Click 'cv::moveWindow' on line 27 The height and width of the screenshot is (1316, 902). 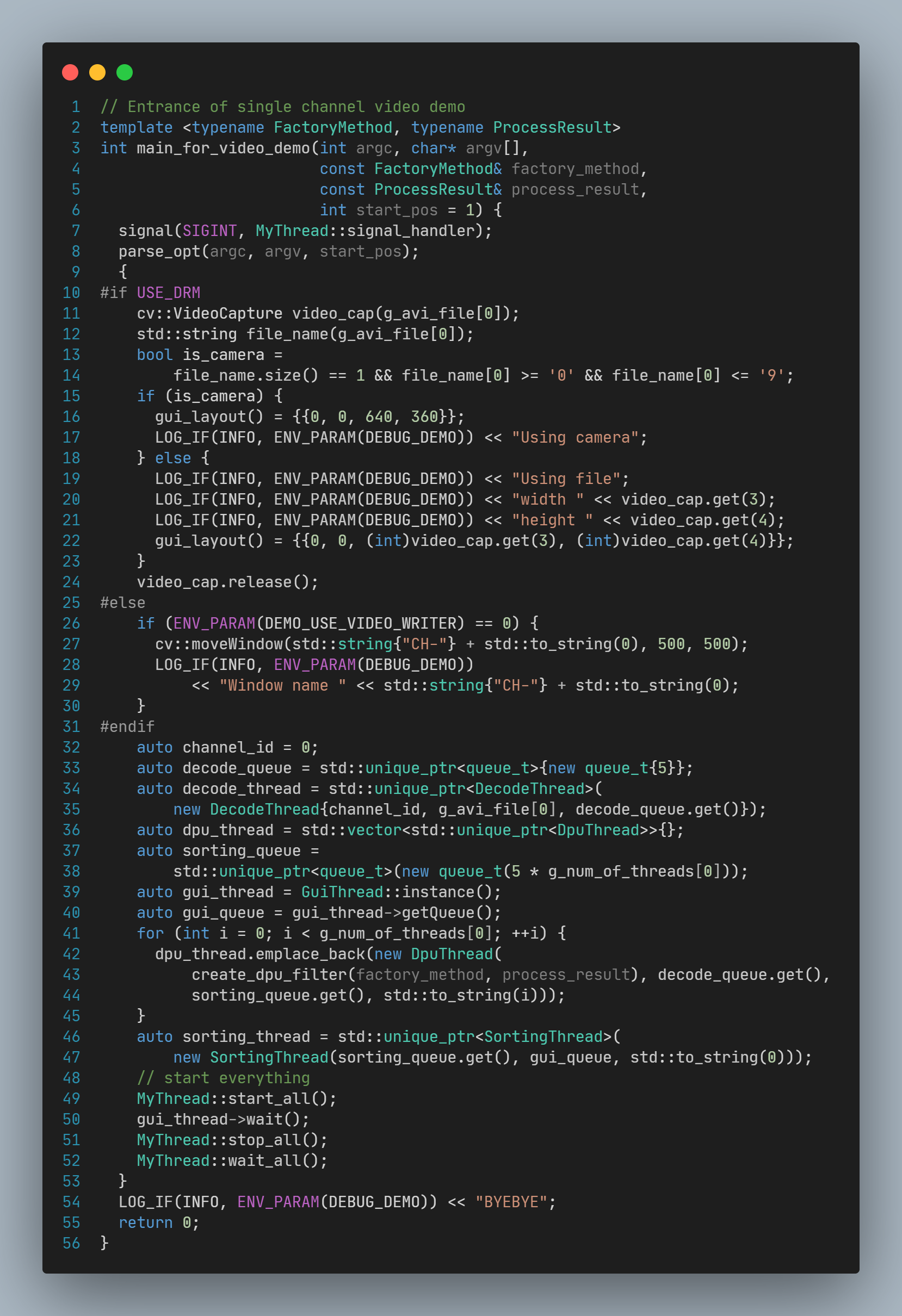pos(219,644)
